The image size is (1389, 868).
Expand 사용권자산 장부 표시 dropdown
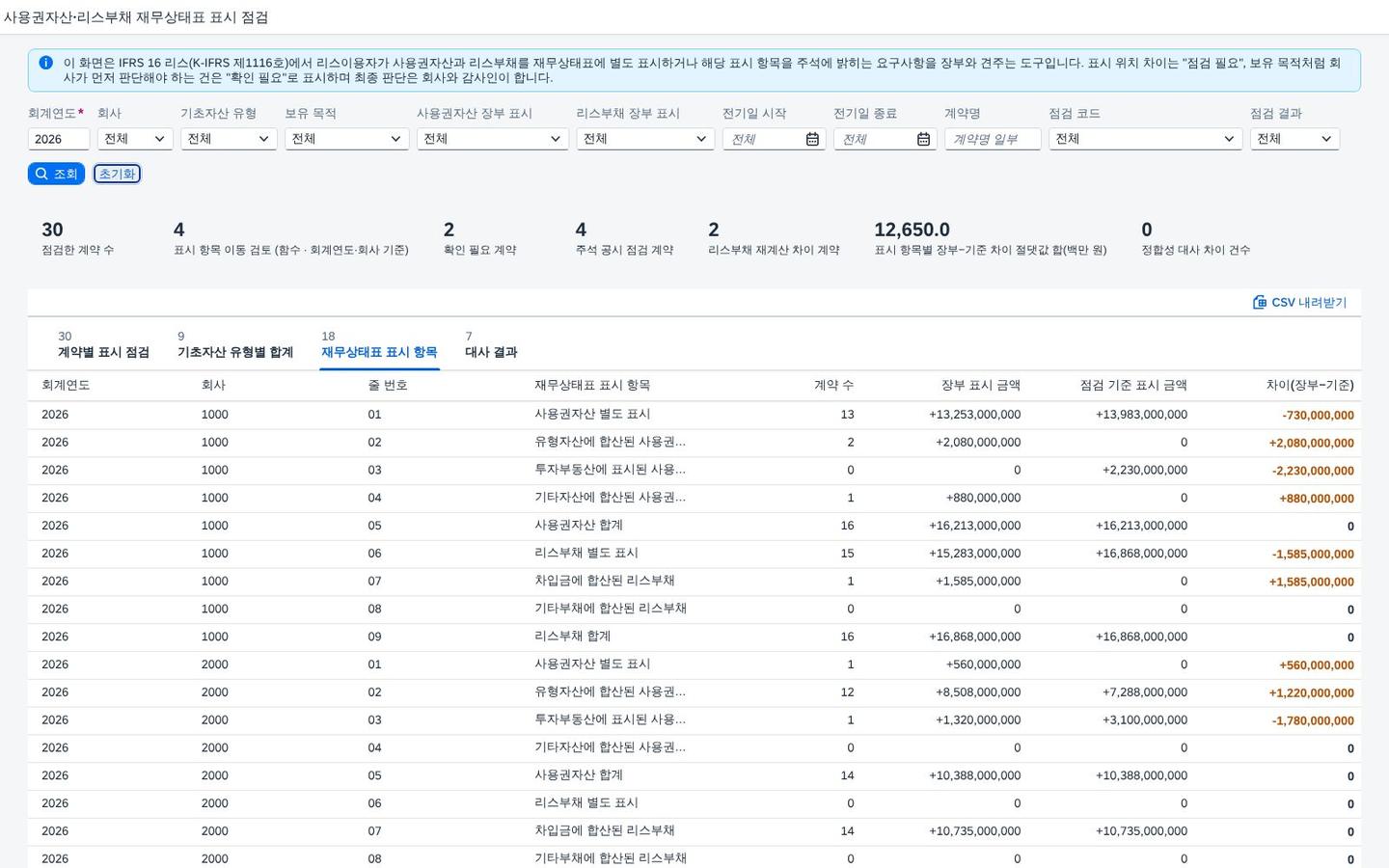[x=492, y=139]
